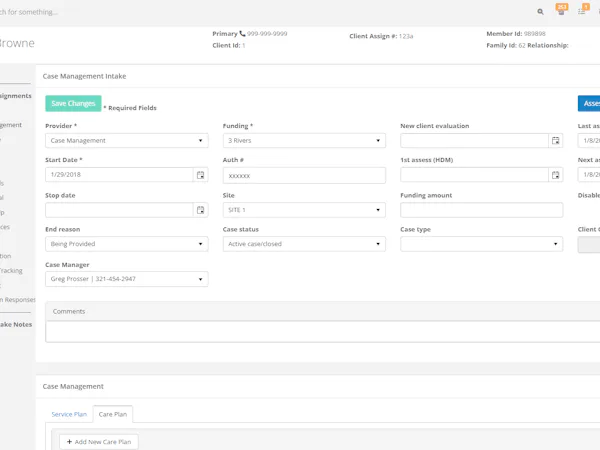Click the primary phone number 999-999-9999

coord(267,34)
